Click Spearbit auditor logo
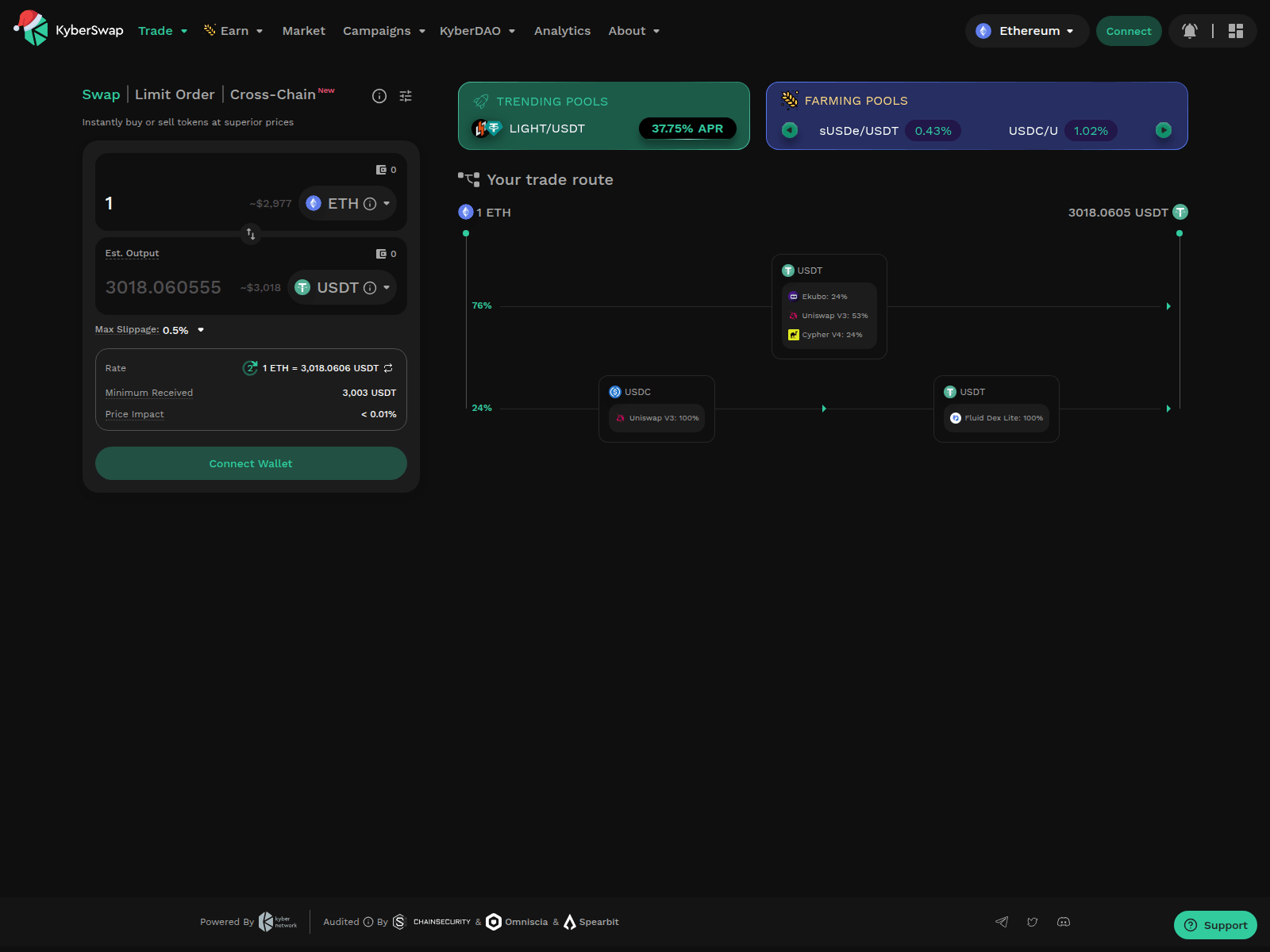Screen dimensions: 1270x952 tap(591, 922)
